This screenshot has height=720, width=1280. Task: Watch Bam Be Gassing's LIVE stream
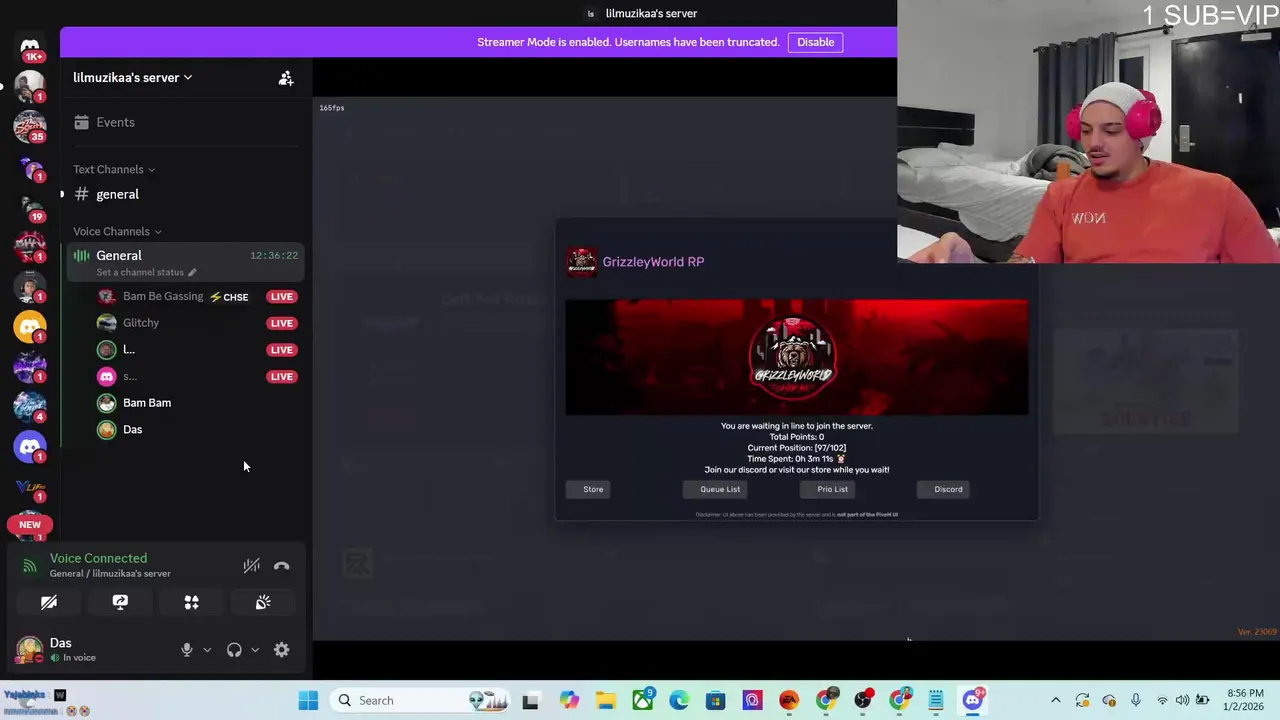[282, 297]
